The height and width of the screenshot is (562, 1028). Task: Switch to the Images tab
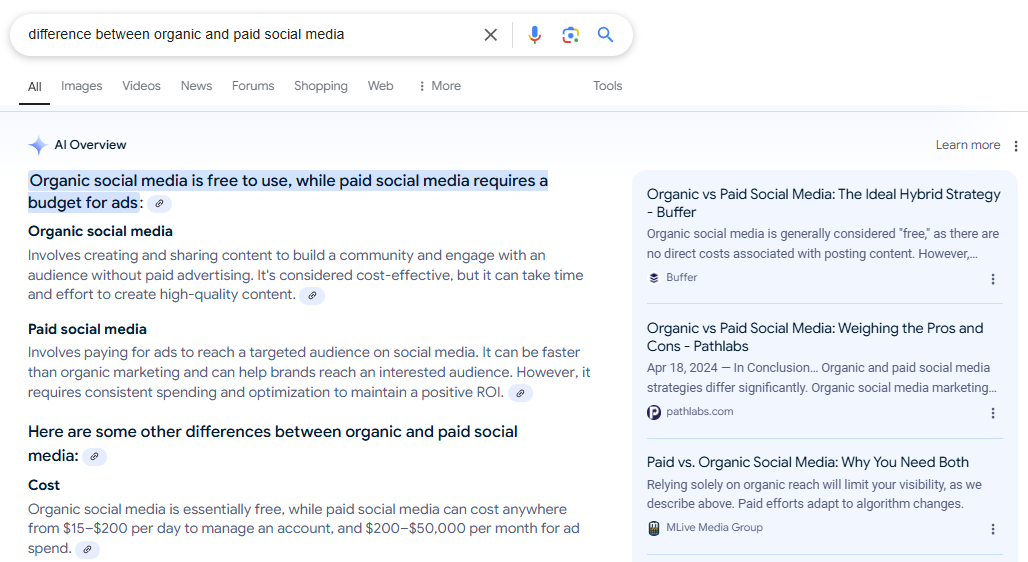point(81,86)
